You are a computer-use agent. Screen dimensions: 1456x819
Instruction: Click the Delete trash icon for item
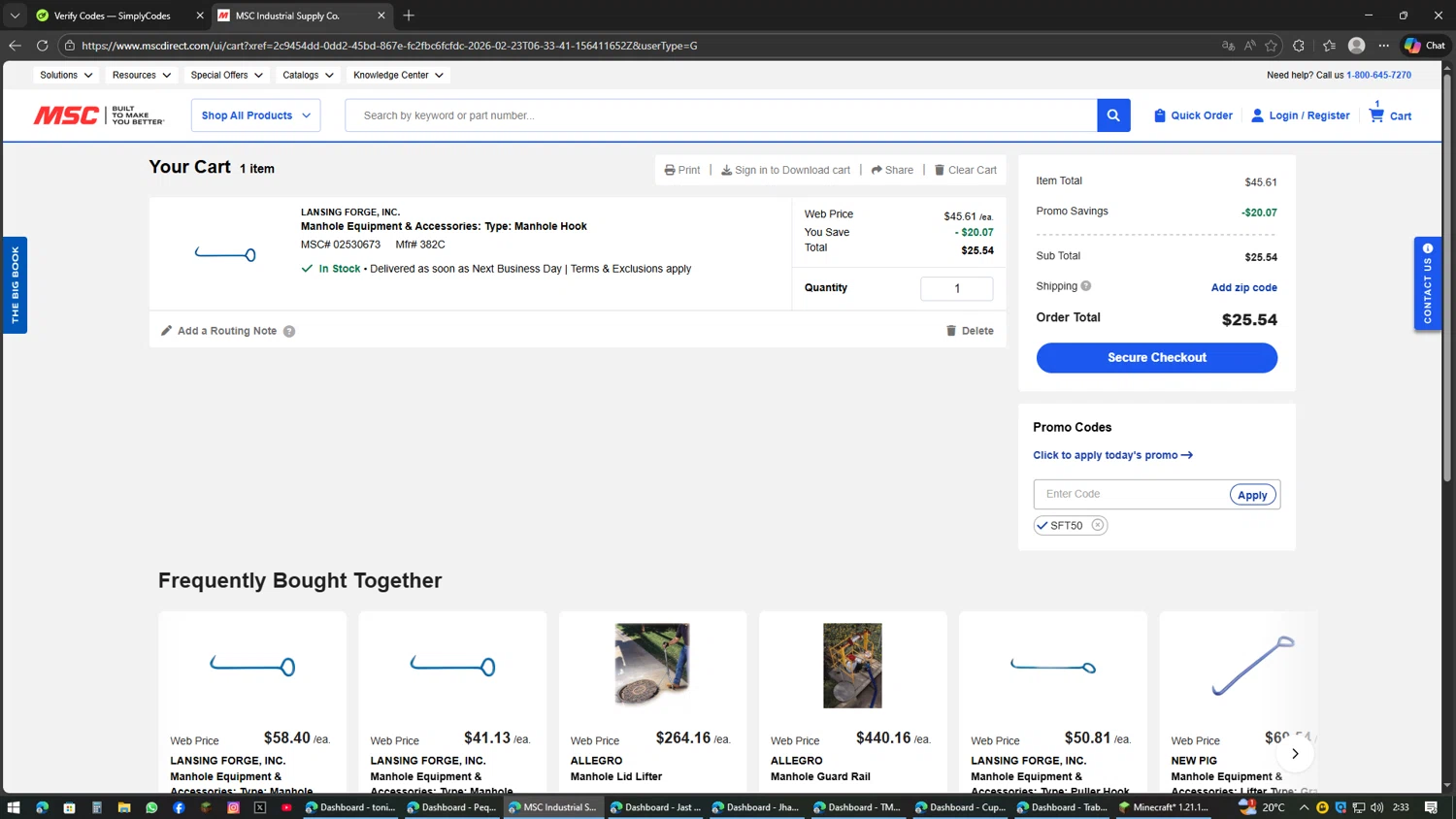coord(951,331)
